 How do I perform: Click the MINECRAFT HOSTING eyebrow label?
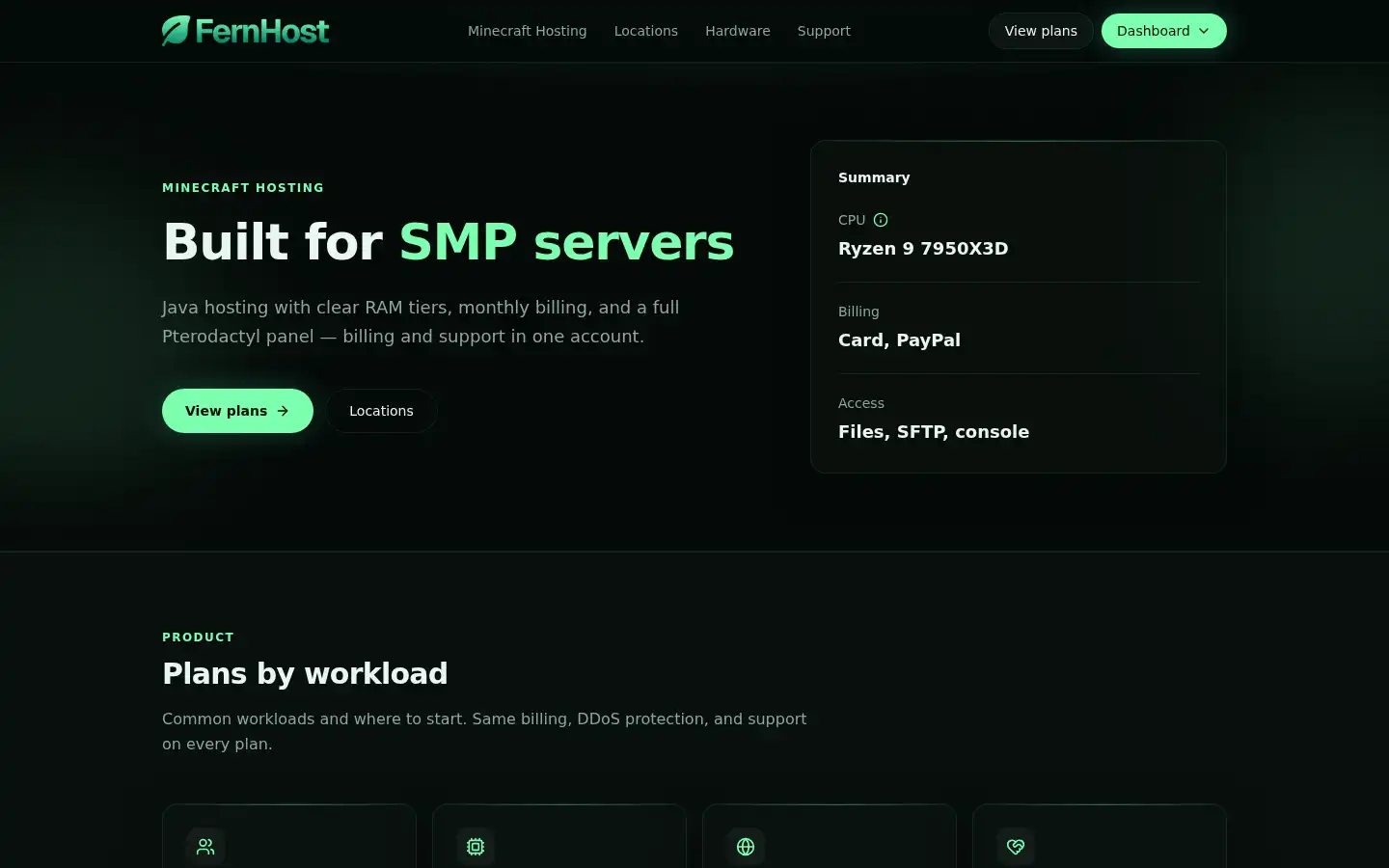tap(243, 188)
